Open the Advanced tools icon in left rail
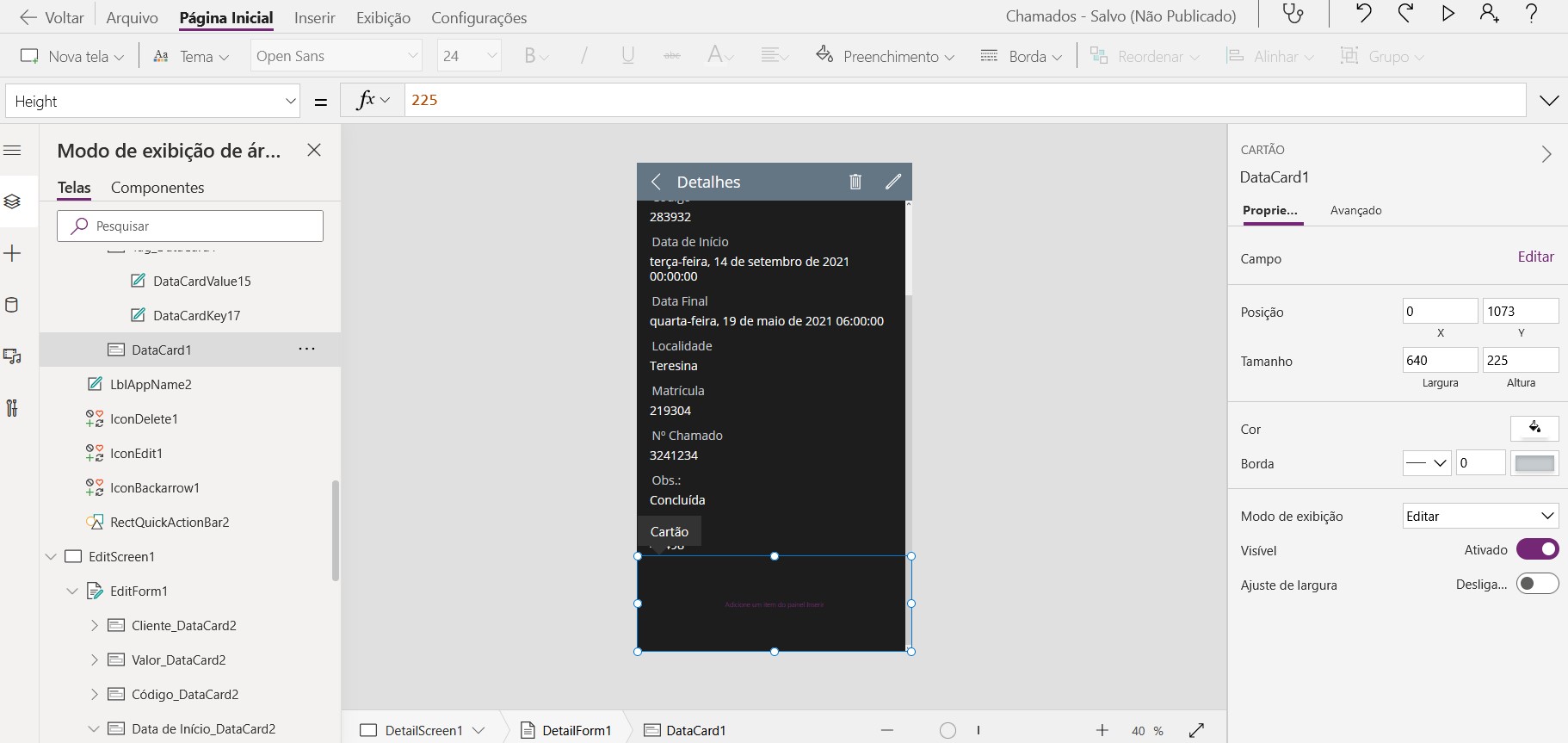The width and height of the screenshot is (1568, 743). pyautogui.click(x=12, y=408)
